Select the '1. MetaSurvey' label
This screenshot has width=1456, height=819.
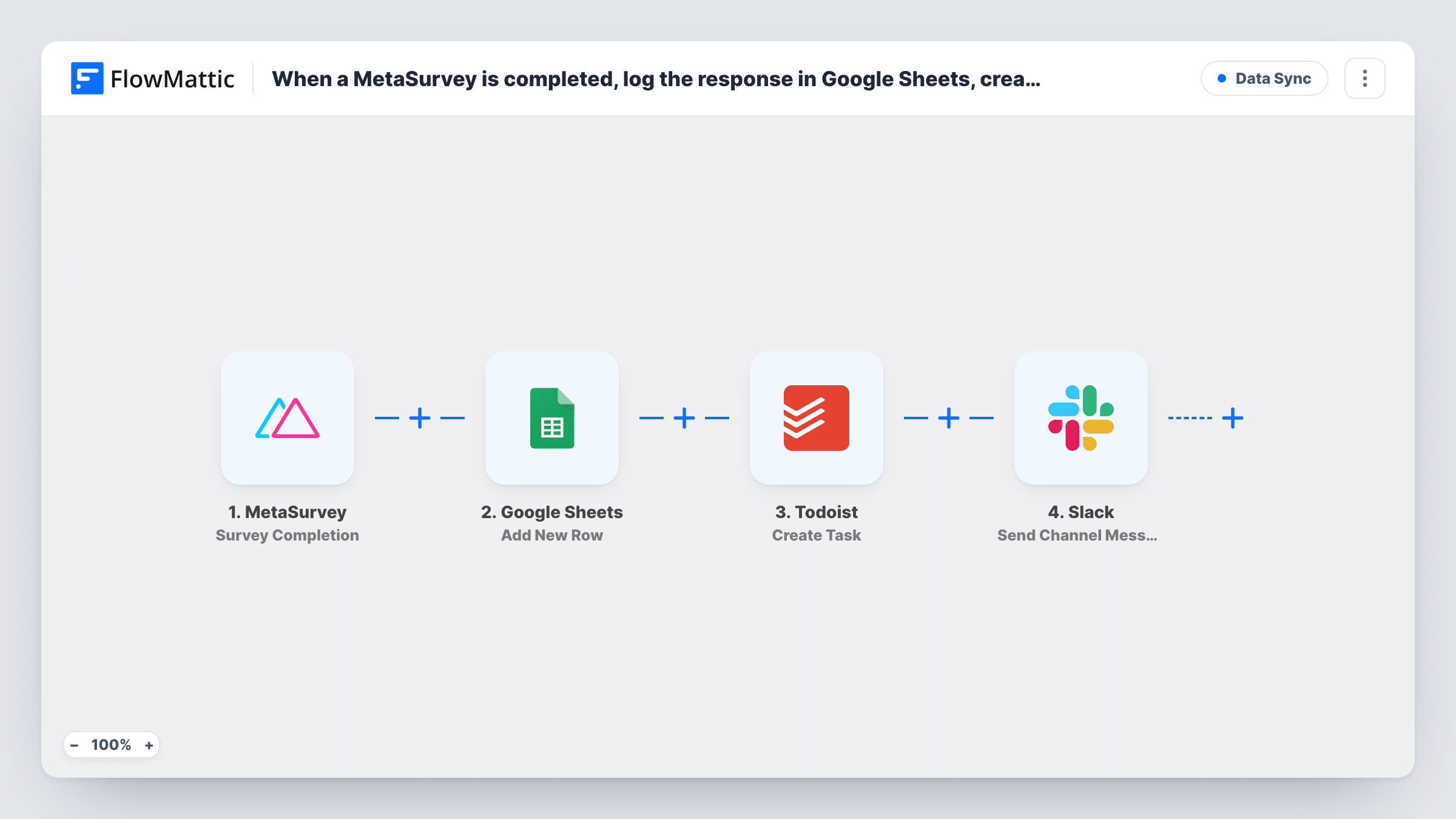(x=288, y=512)
